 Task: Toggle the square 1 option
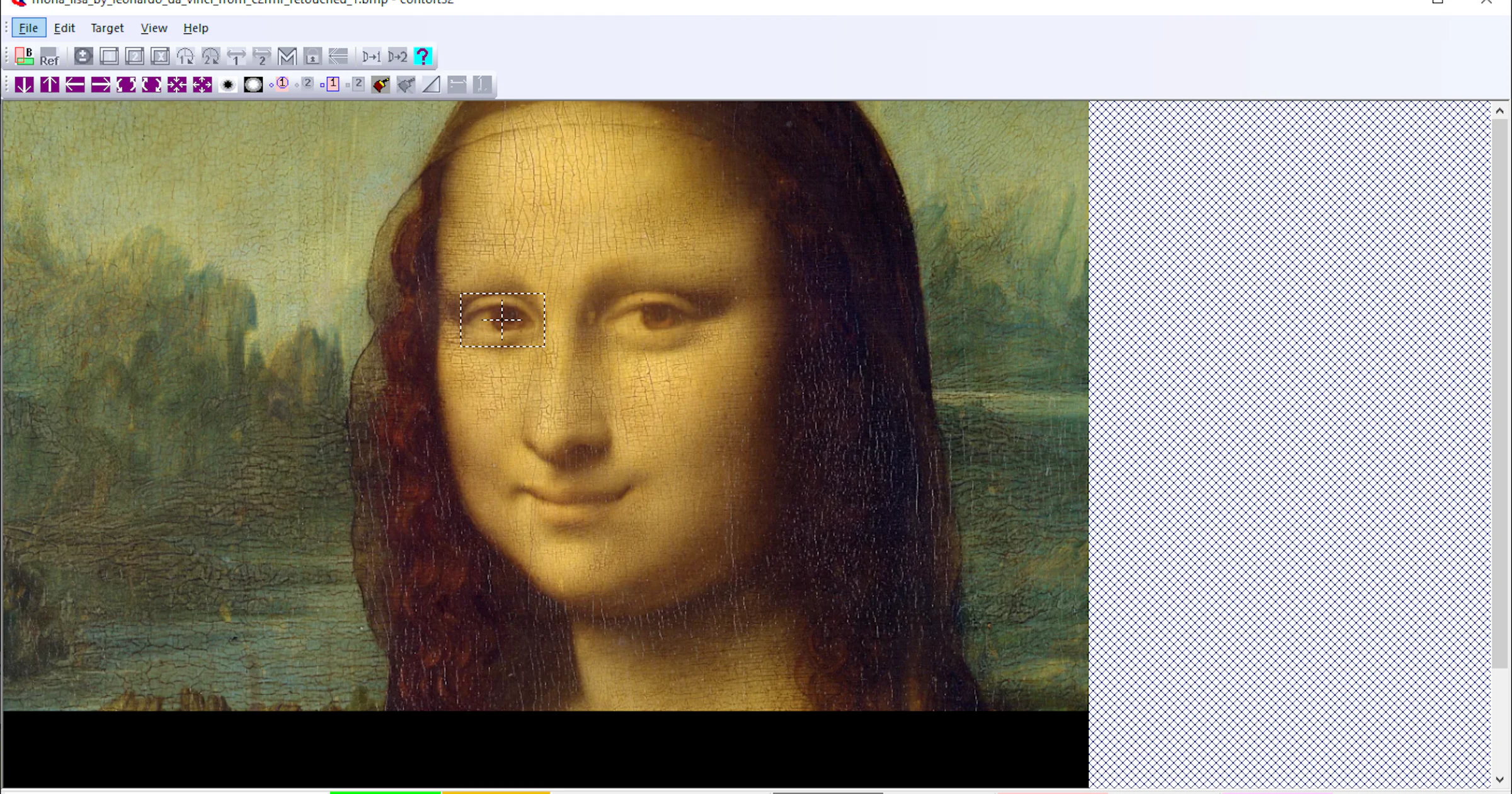[x=330, y=84]
